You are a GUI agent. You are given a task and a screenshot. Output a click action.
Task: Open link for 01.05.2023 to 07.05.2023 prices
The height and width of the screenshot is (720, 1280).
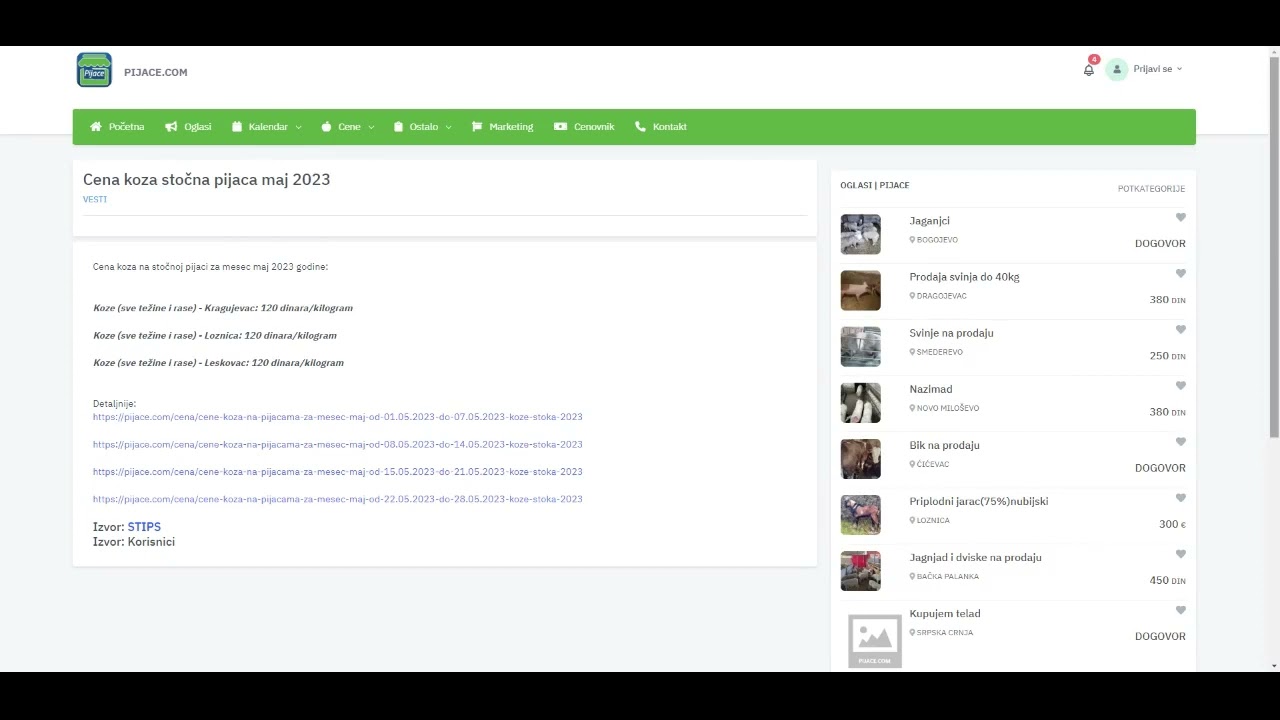338,417
